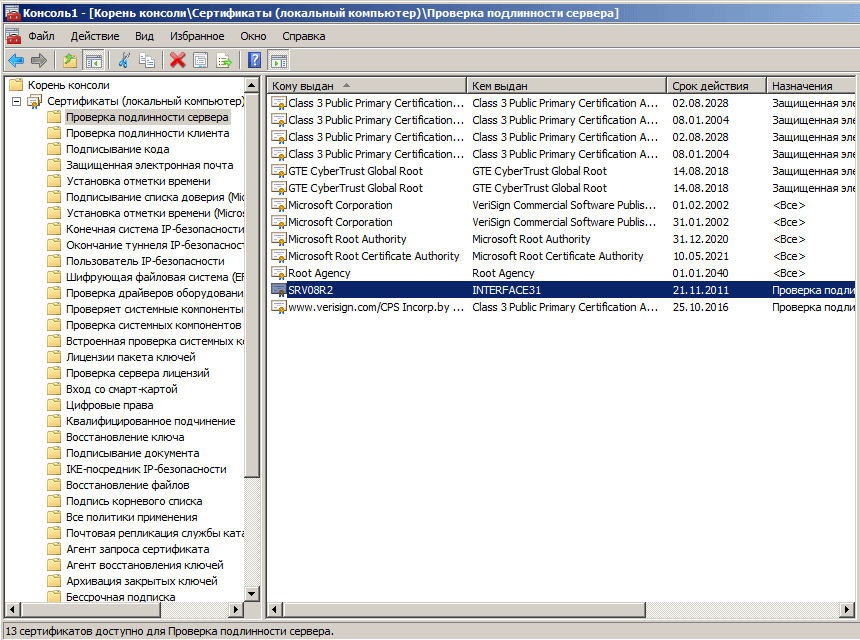Click the Copy toolbar icon
Screen dimensions: 860x640
147,60
